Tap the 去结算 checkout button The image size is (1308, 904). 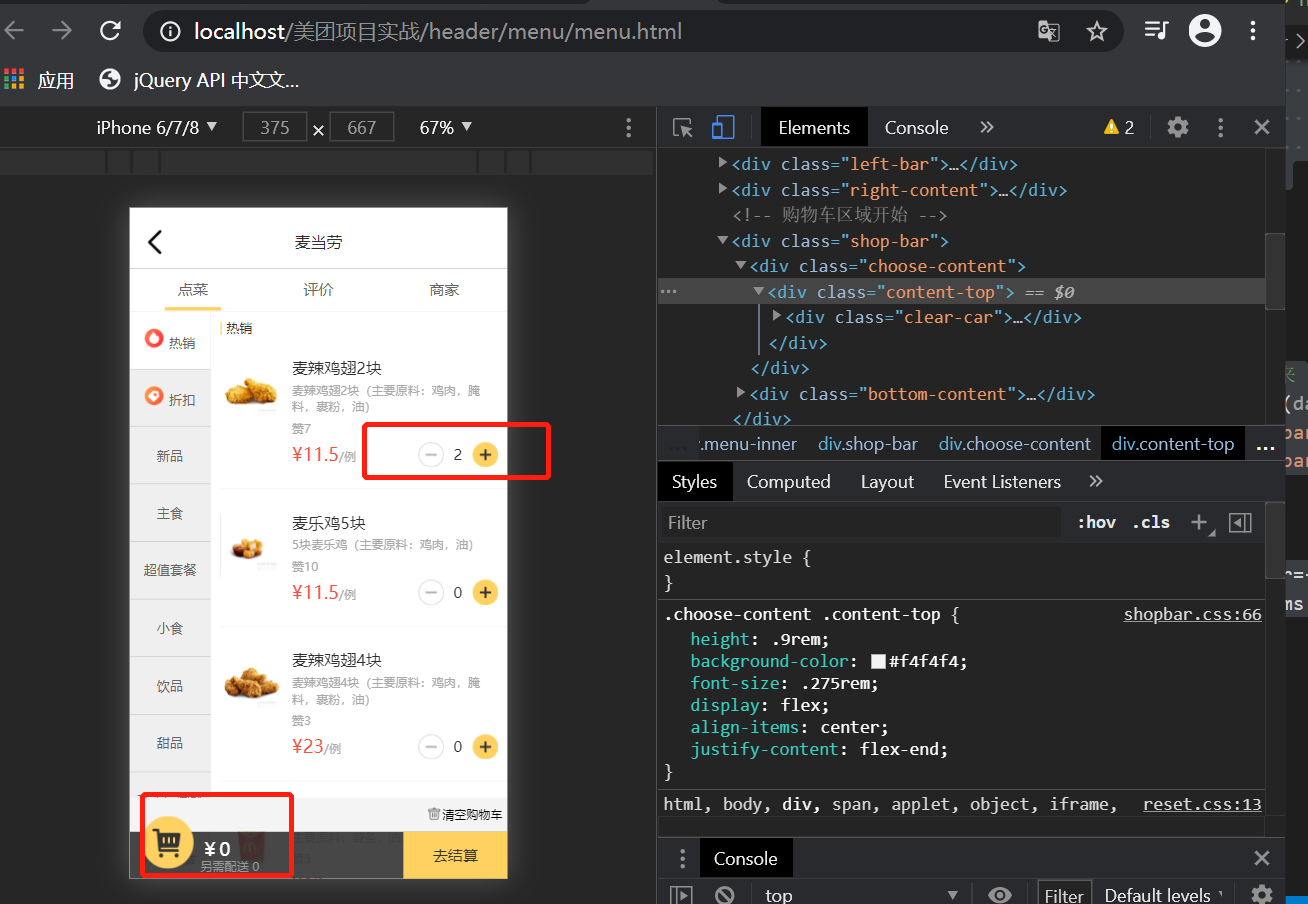[x=455, y=856]
